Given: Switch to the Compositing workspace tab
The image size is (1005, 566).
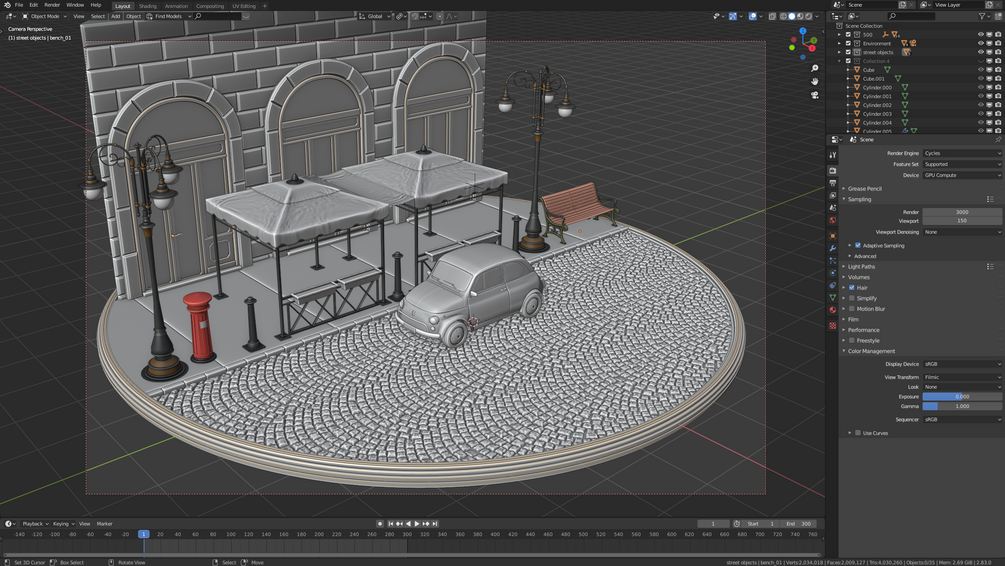Looking at the screenshot, I should (210, 6).
